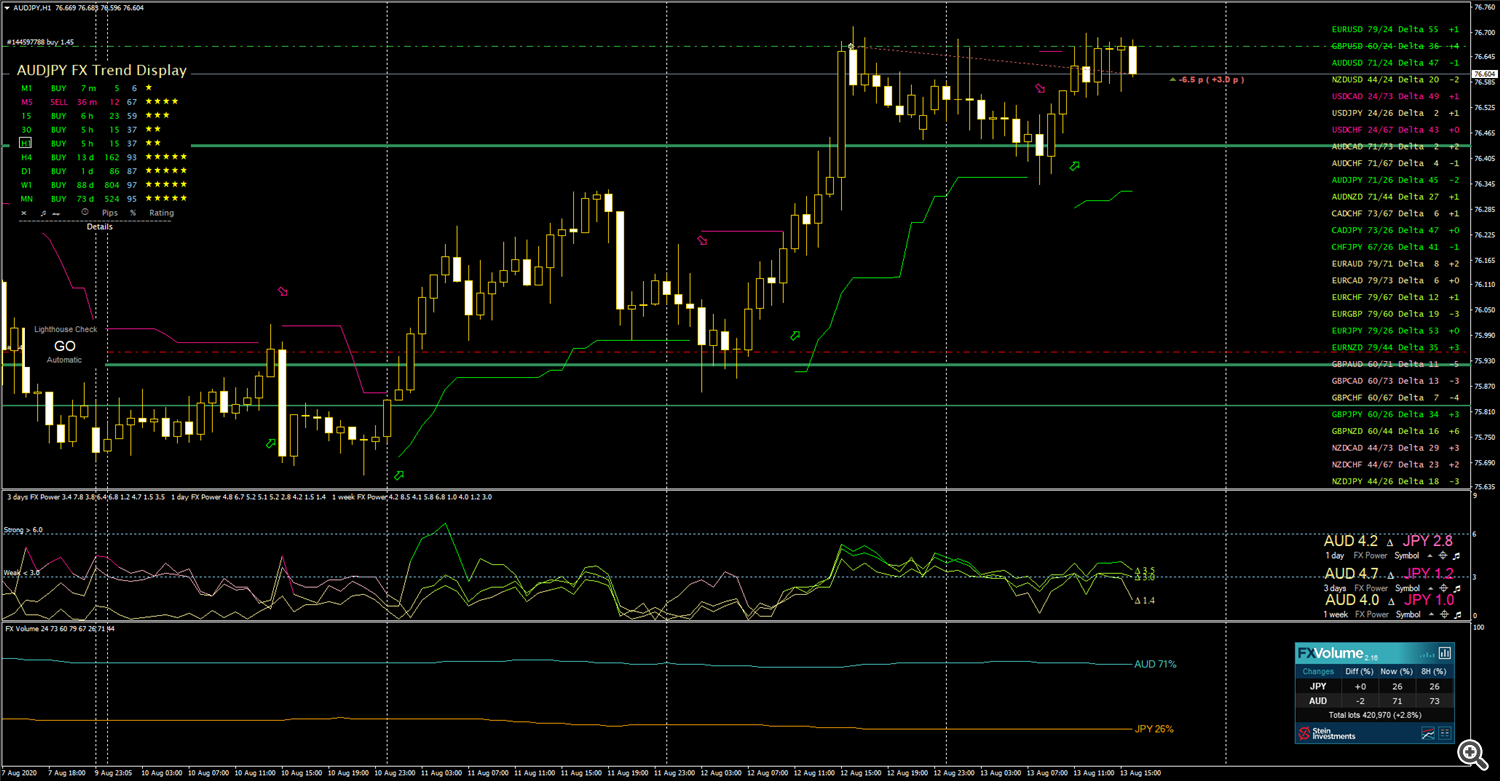
Task: Click the up arrow in 3 days FX Power row
Action: 1430,588
